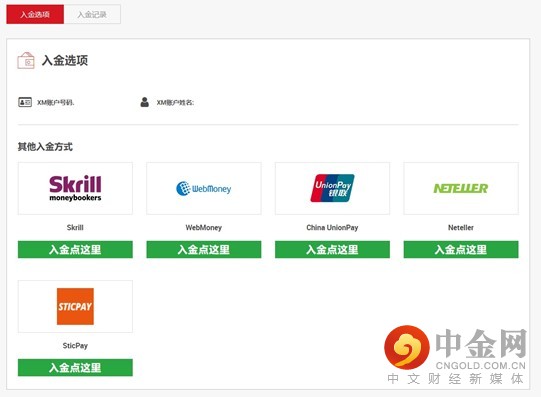541x397 pixels.
Task: Select the Neteller logo
Action: click(461, 188)
